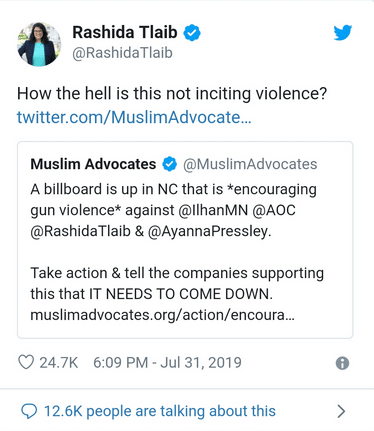Open the tweet info icon

point(342,363)
